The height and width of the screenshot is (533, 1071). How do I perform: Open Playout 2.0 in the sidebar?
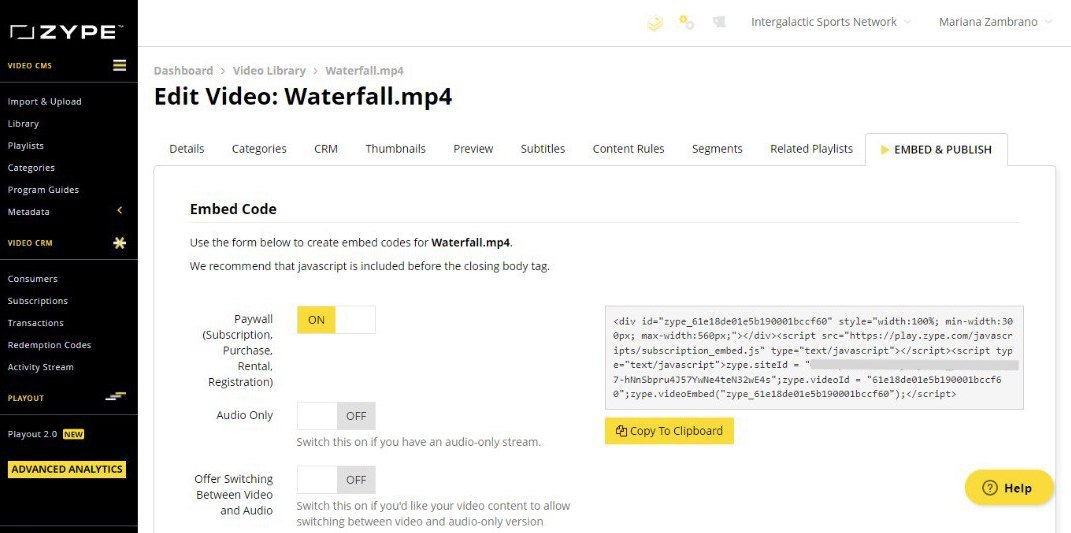click(32, 434)
